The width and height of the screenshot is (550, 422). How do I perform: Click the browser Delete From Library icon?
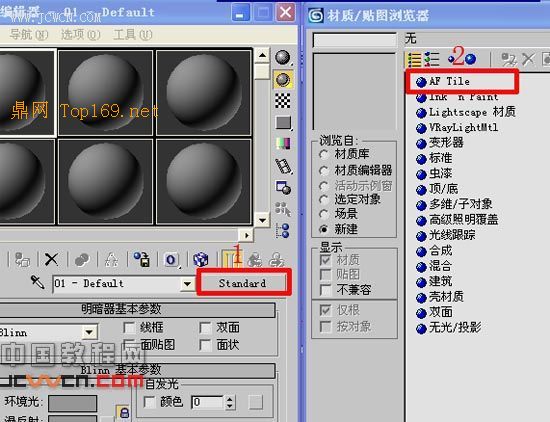(528, 59)
